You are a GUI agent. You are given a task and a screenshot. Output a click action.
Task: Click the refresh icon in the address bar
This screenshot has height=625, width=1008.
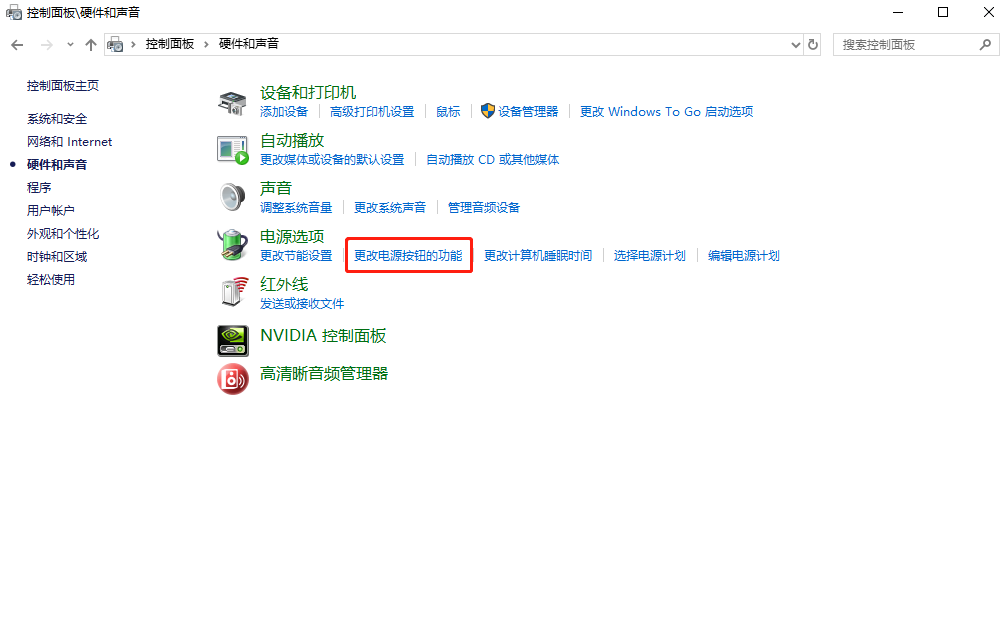(x=812, y=44)
